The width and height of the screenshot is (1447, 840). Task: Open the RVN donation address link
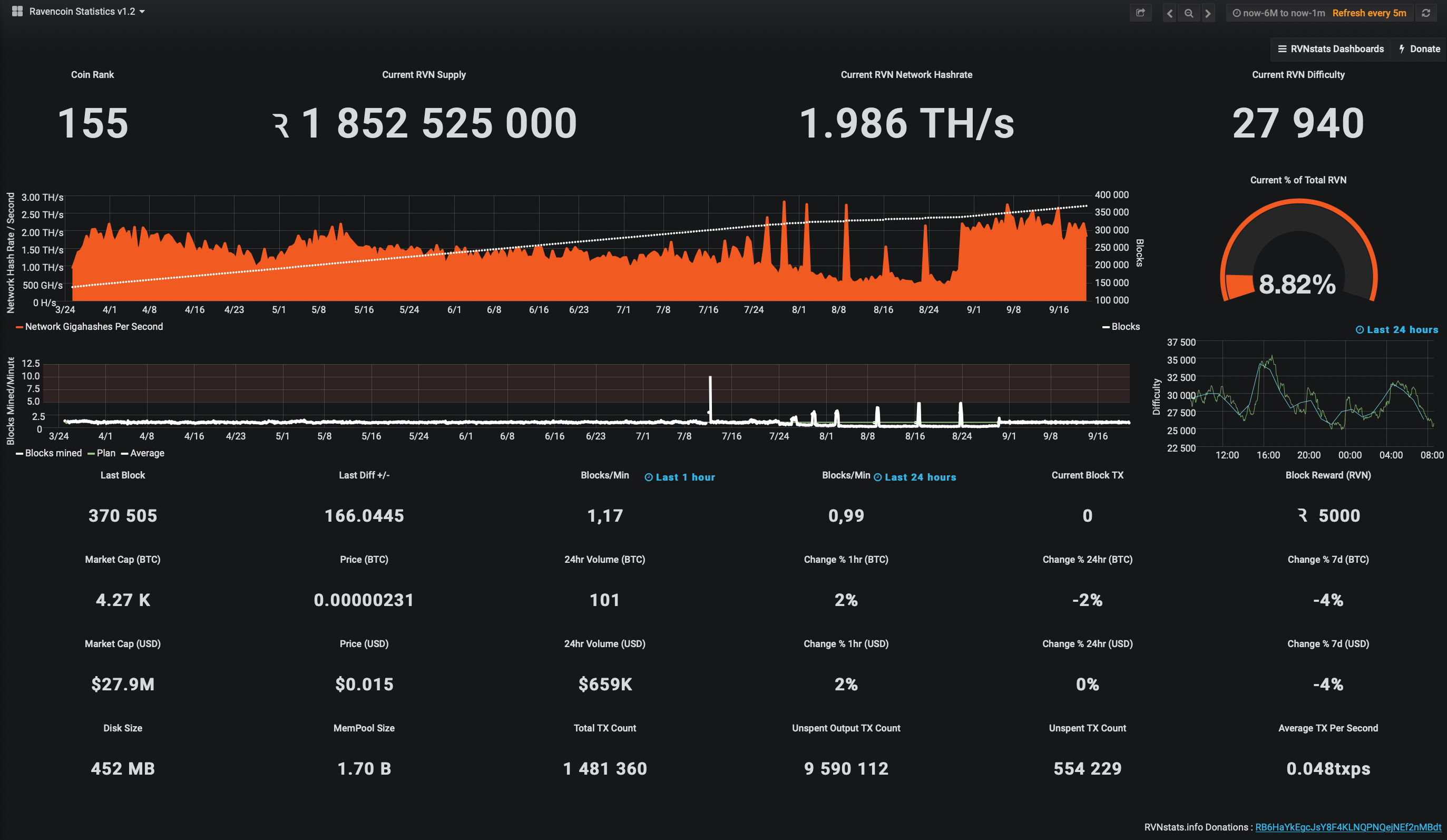pyautogui.click(x=1347, y=827)
